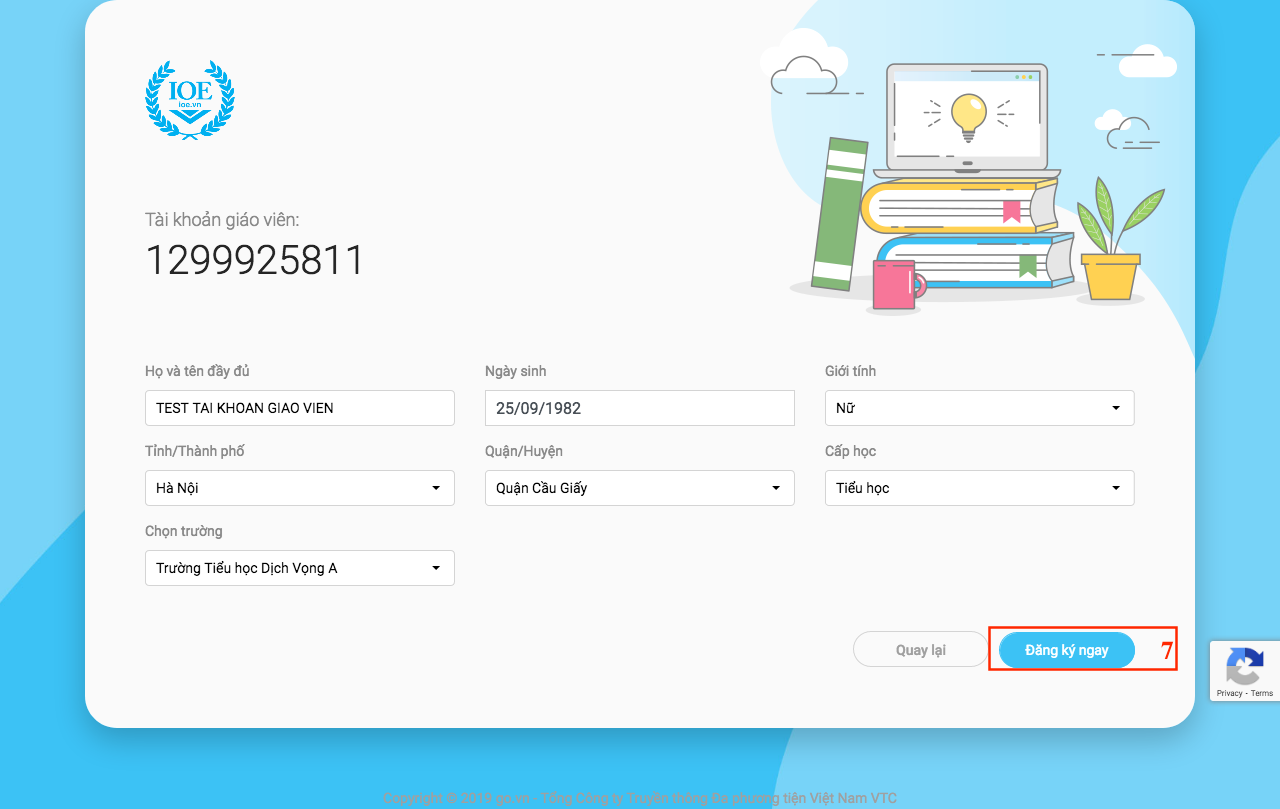The height and width of the screenshot is (809, 1280).
Task: Open the reCAPTCHA Privacy link
Action: pos(1229,693)
